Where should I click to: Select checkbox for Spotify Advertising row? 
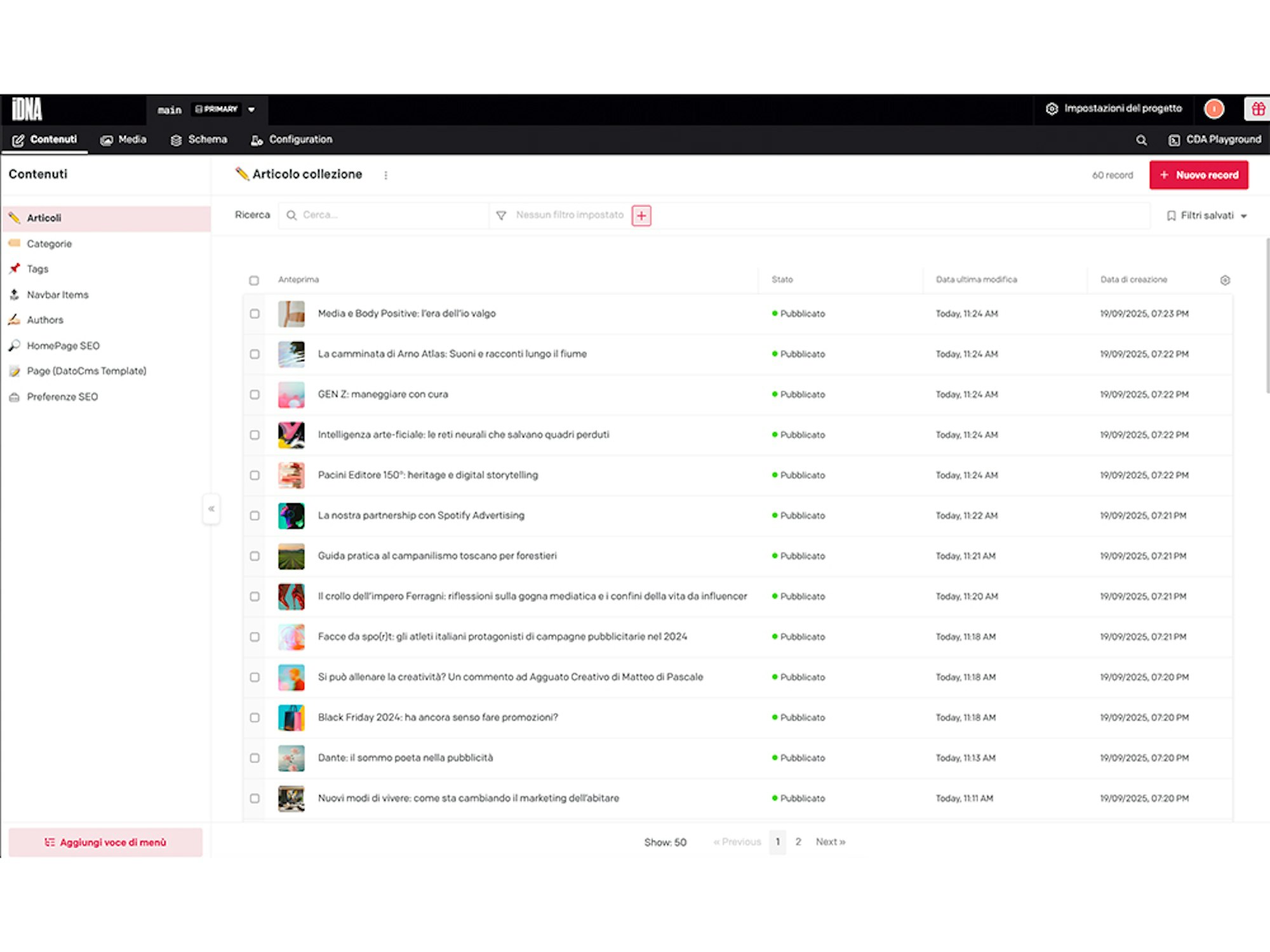point(255,516)
